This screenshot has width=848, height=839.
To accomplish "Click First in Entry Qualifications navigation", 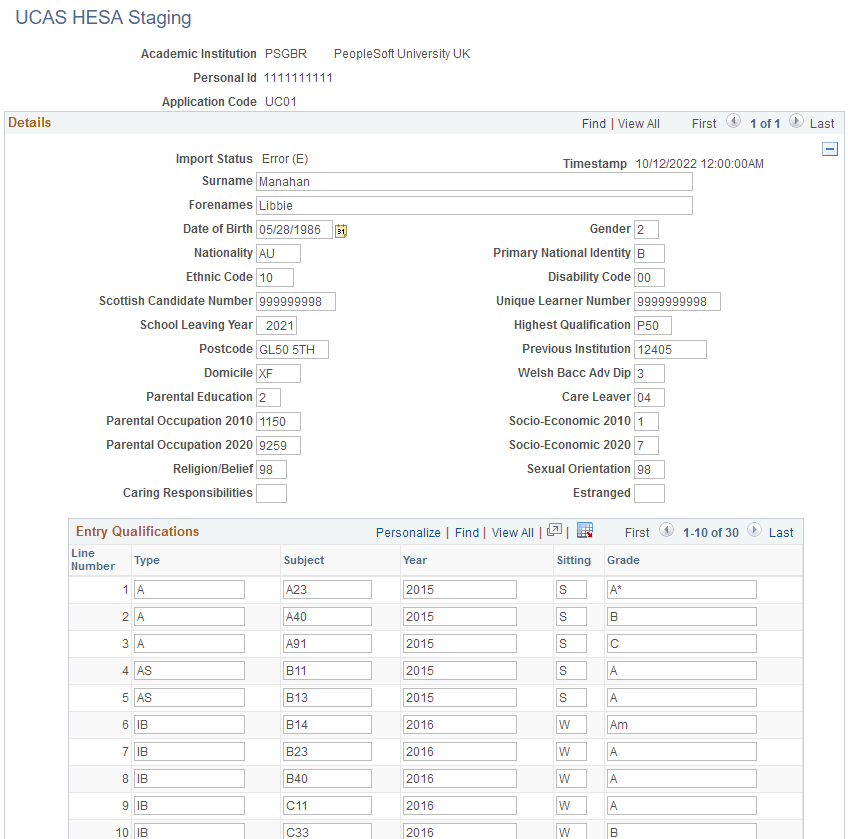I will [636, 532].
